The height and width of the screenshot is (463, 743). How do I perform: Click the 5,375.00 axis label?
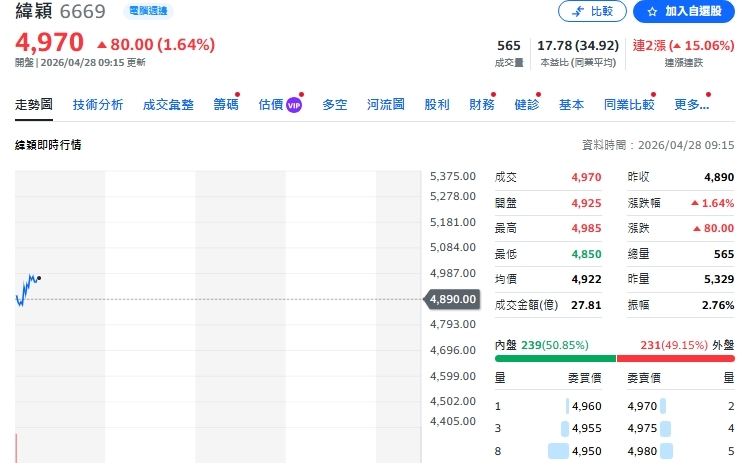click(453, 176)
